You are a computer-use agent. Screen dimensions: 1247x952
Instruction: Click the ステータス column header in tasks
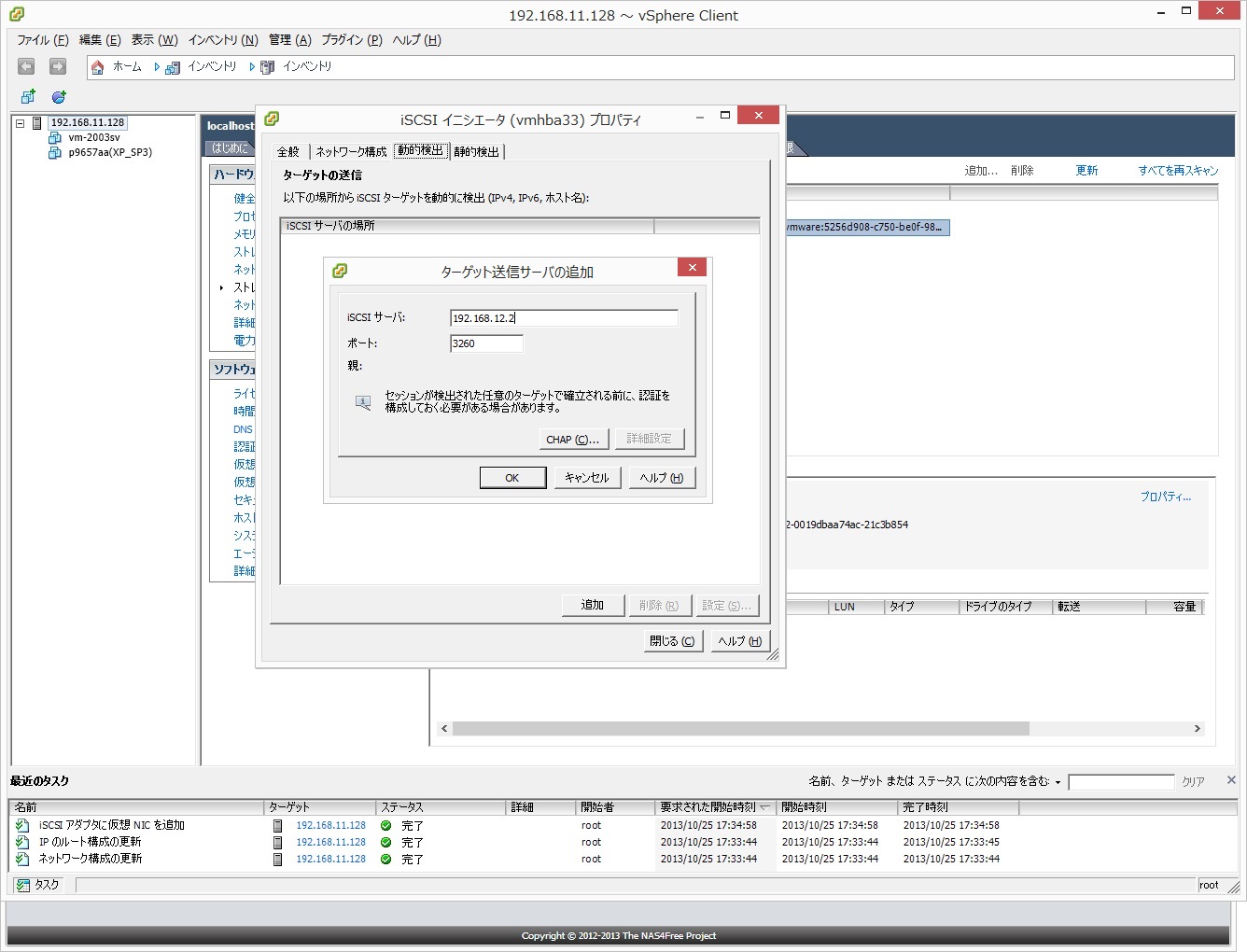[x=441, y=807]
